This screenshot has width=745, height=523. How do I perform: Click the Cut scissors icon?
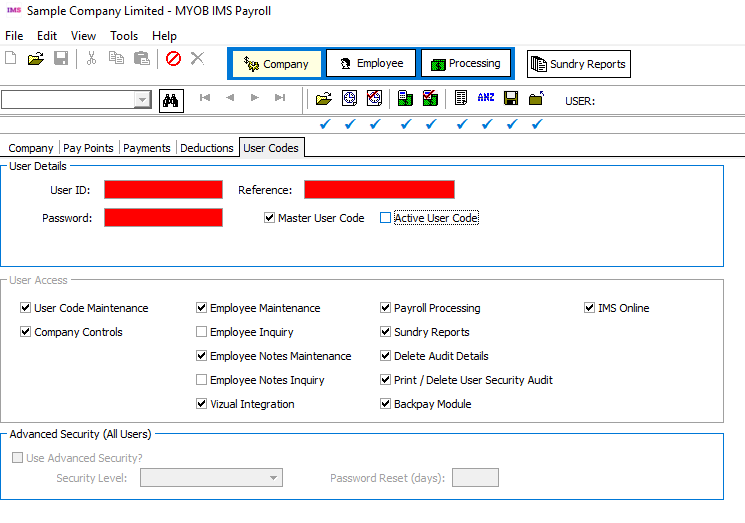click(x=91, y=58)
